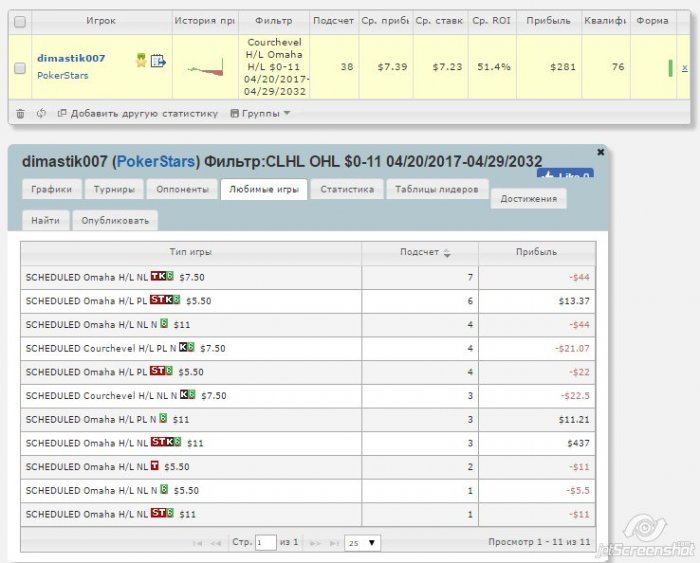700x563 pixels.
Task: Open the Опубликовать tab
Action: click(115, 221)
